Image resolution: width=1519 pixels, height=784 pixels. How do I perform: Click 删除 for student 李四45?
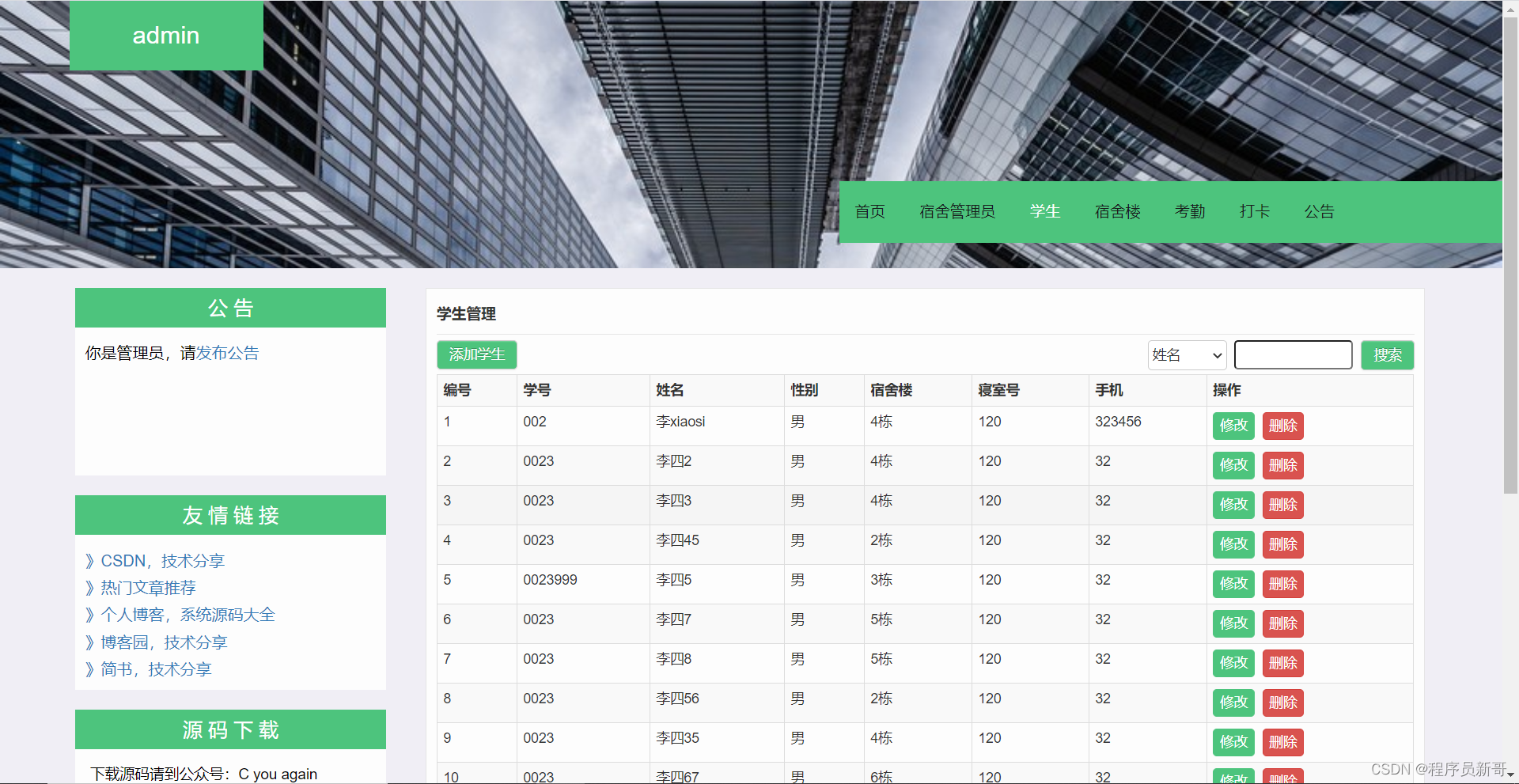click(x=1283, y=544)
